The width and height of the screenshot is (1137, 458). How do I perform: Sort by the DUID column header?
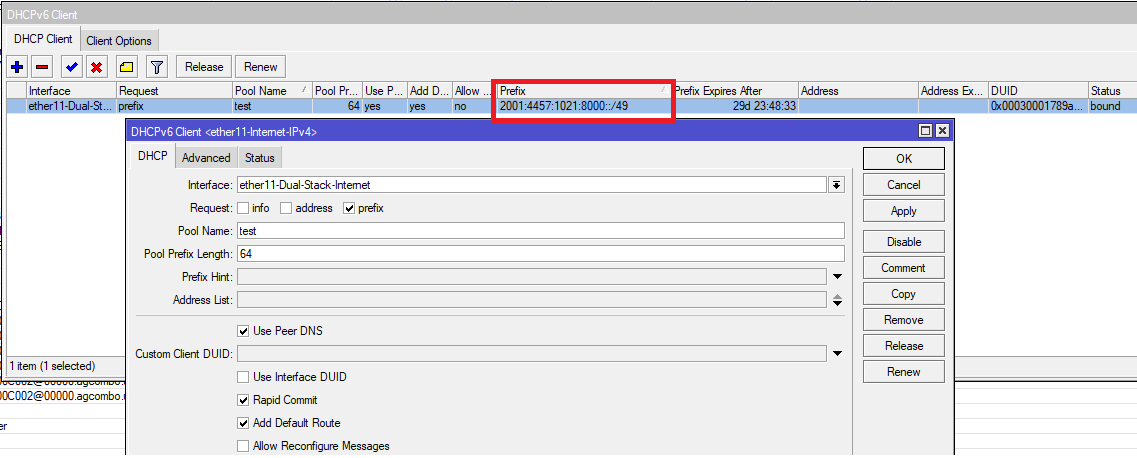pos(1038,91)
